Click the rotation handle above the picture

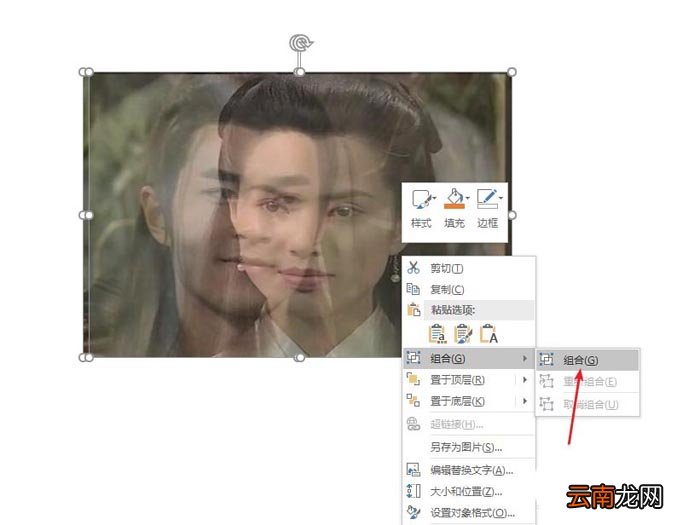tap(300, 43)
